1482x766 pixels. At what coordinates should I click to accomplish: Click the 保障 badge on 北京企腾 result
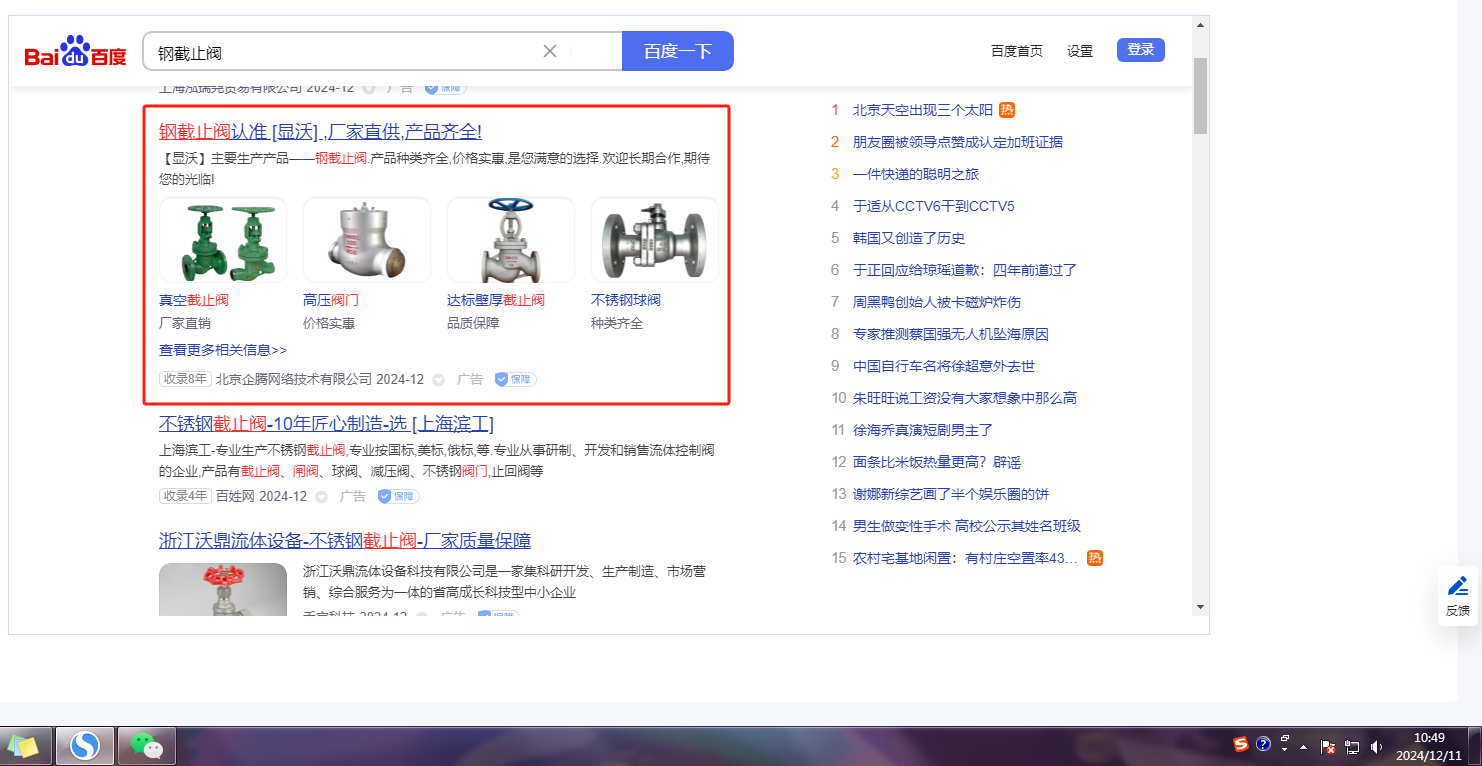click(x=515, y=380)
